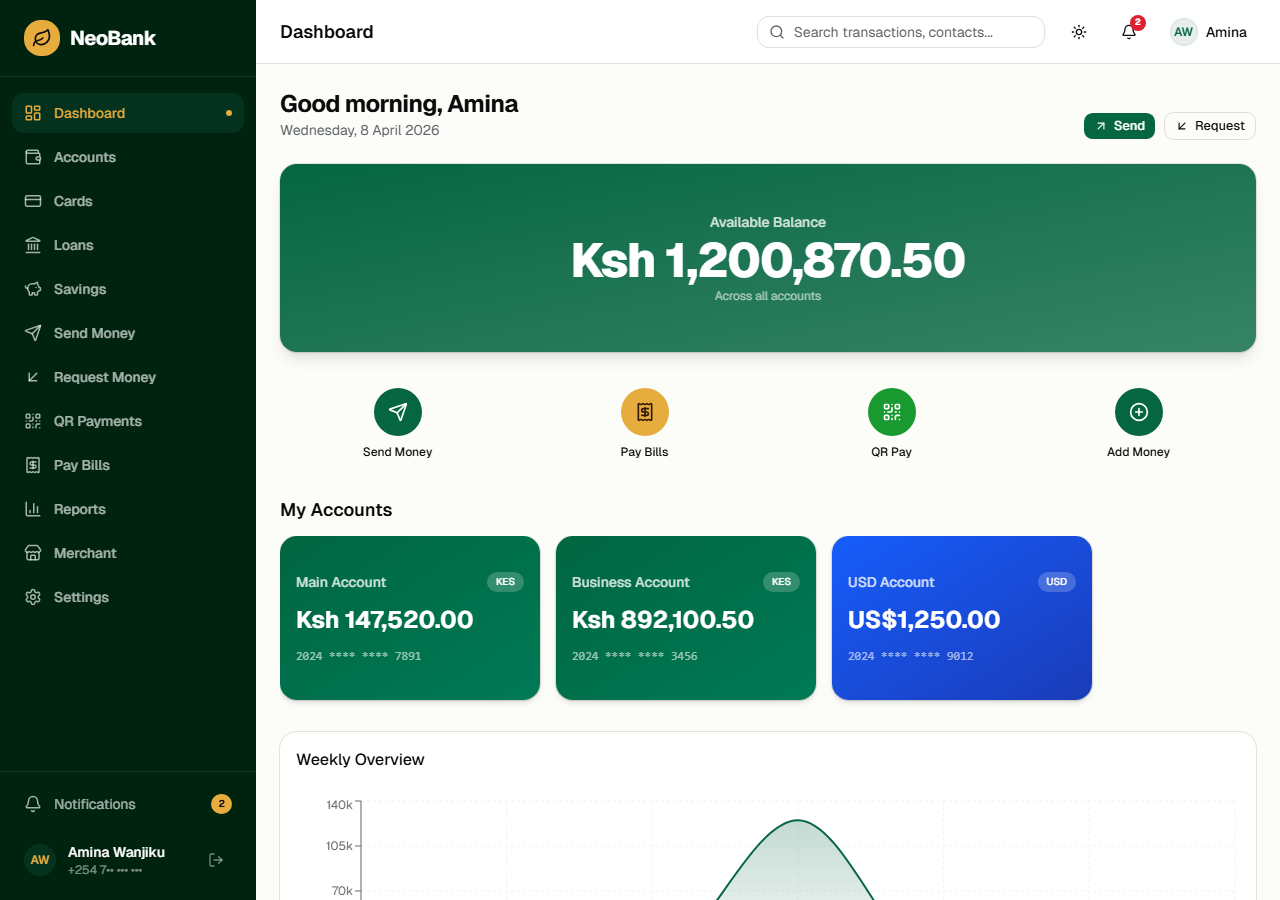Click the QR Pay round quick action
The height and width of the screenshot is (900, 1280).
[892, 412]
